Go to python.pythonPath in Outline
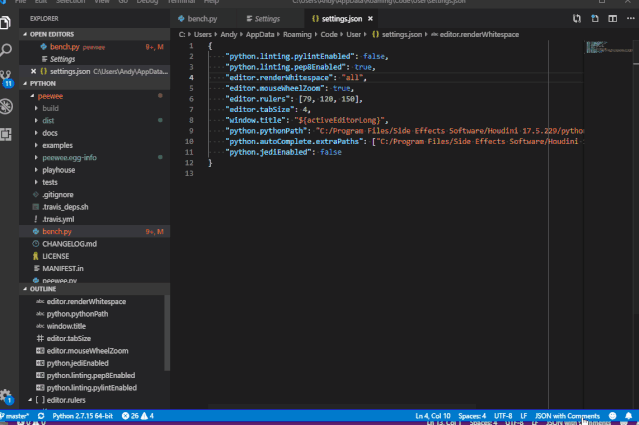 pyautogui.click(x=77, y=314)
